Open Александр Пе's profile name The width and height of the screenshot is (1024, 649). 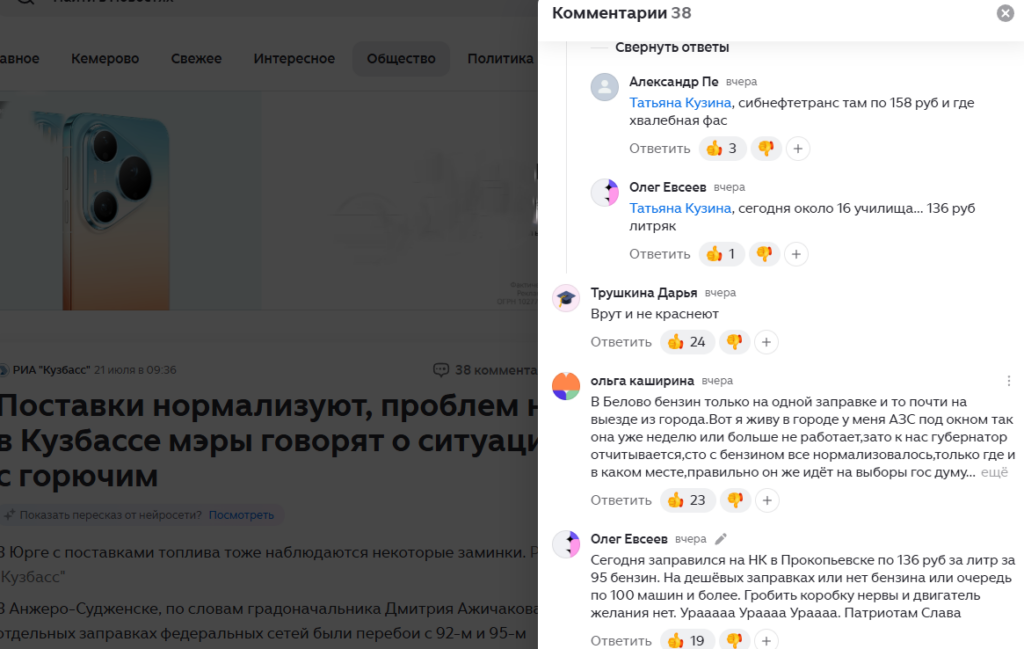(673, 82)
